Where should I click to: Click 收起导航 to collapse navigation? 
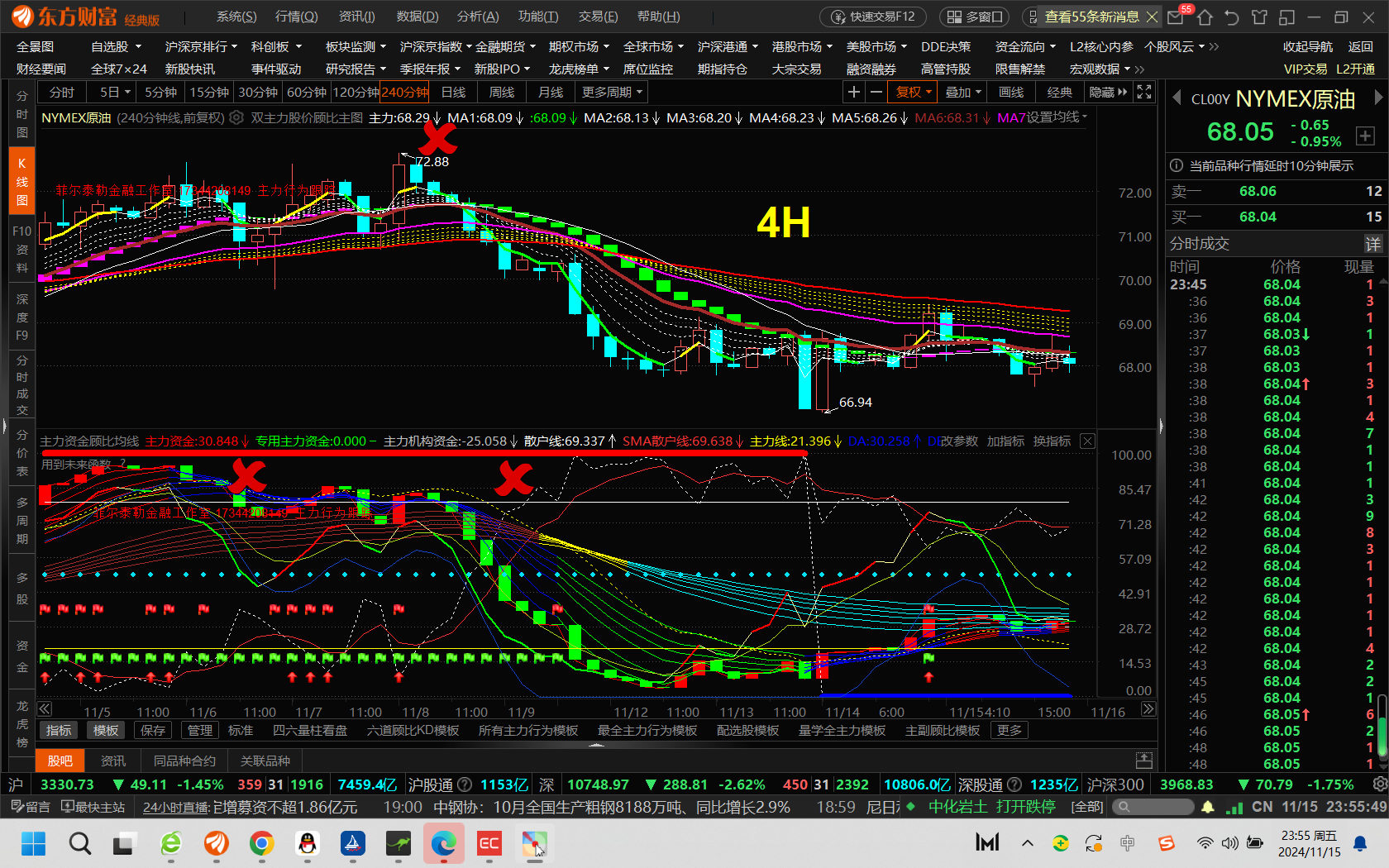(1308, 47)
